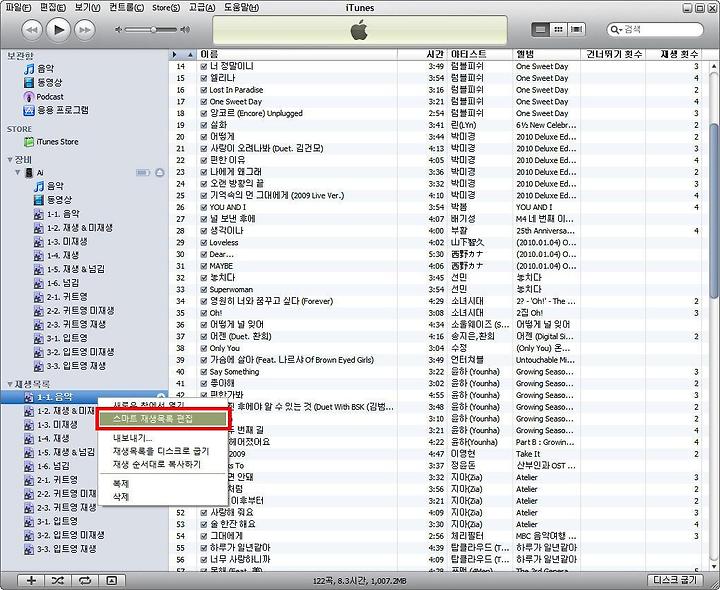Uncheck the song Only You
Viewport: 720px width, 590px height.
[x=204, y=348]
